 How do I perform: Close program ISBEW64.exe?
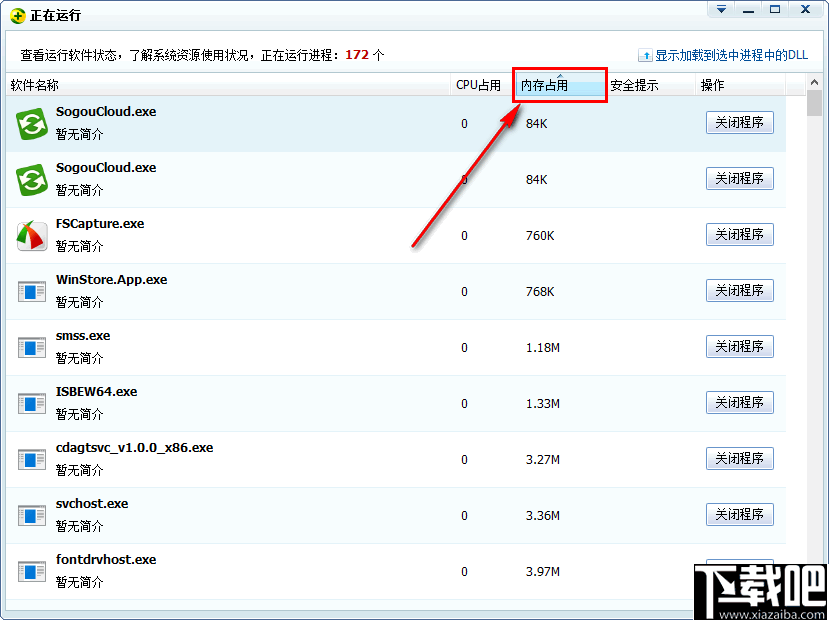(x=740, y=403)
